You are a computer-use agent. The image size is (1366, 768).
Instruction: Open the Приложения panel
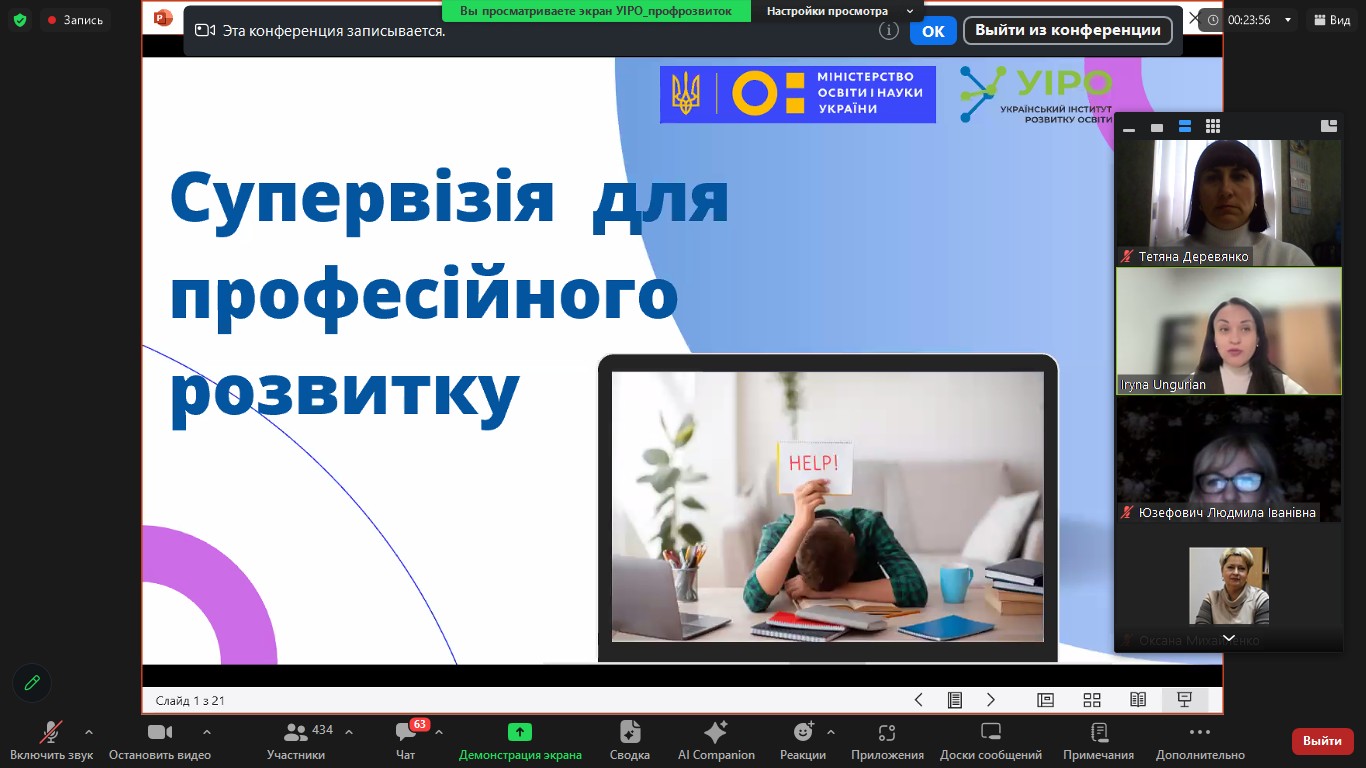(x=887, y=740)
